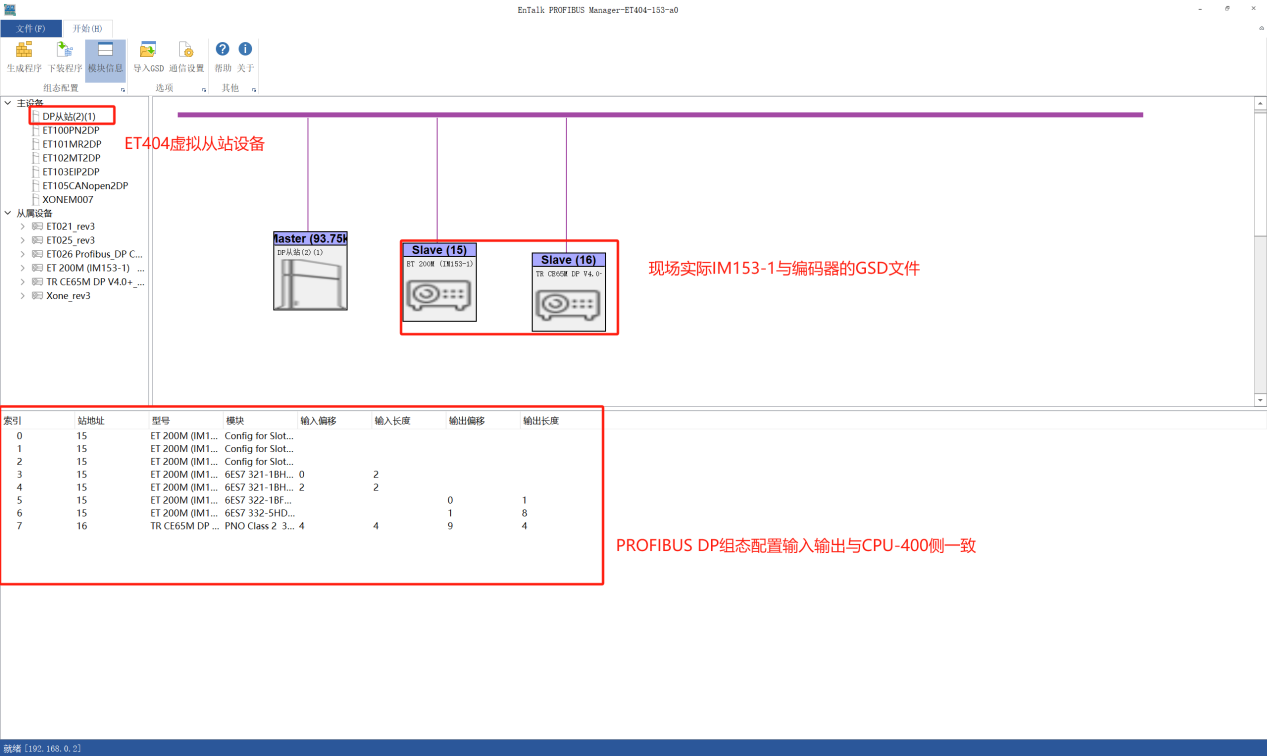Viewport: 1267px width, 756px height.
Task: Open the 其他 group dialog launcher
Action: [x=254, y=90]
